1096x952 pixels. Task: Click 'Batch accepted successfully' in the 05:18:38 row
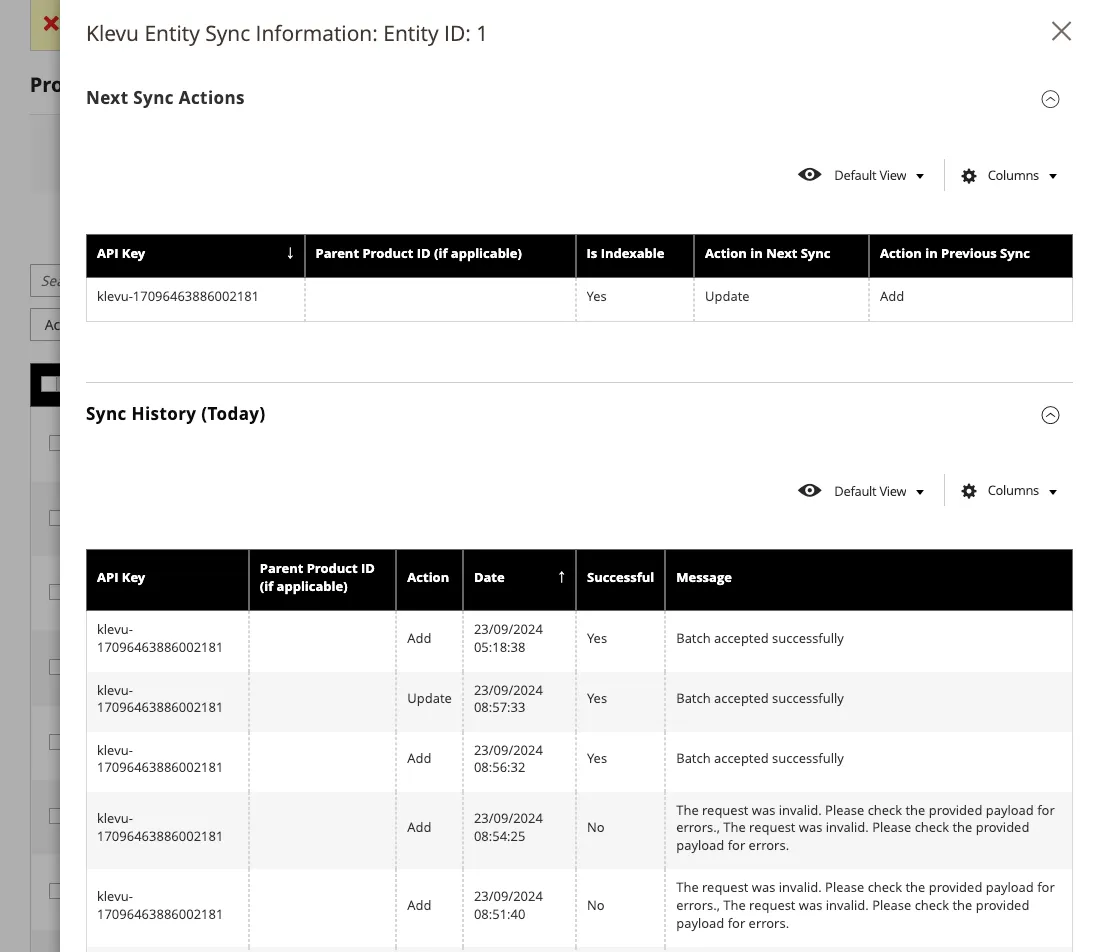[760, 639]
